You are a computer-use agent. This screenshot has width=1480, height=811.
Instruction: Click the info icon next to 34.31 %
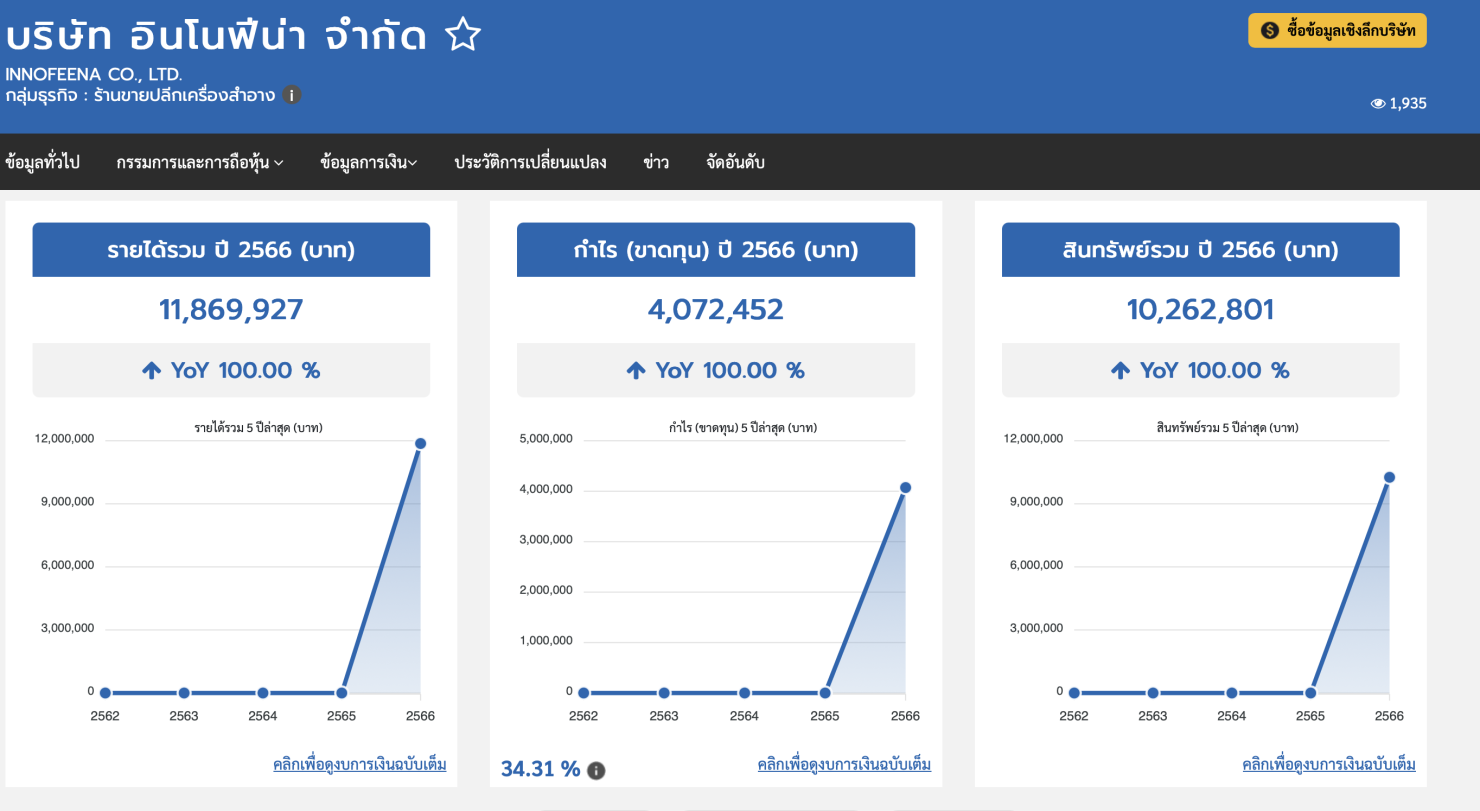pos(596,770)
